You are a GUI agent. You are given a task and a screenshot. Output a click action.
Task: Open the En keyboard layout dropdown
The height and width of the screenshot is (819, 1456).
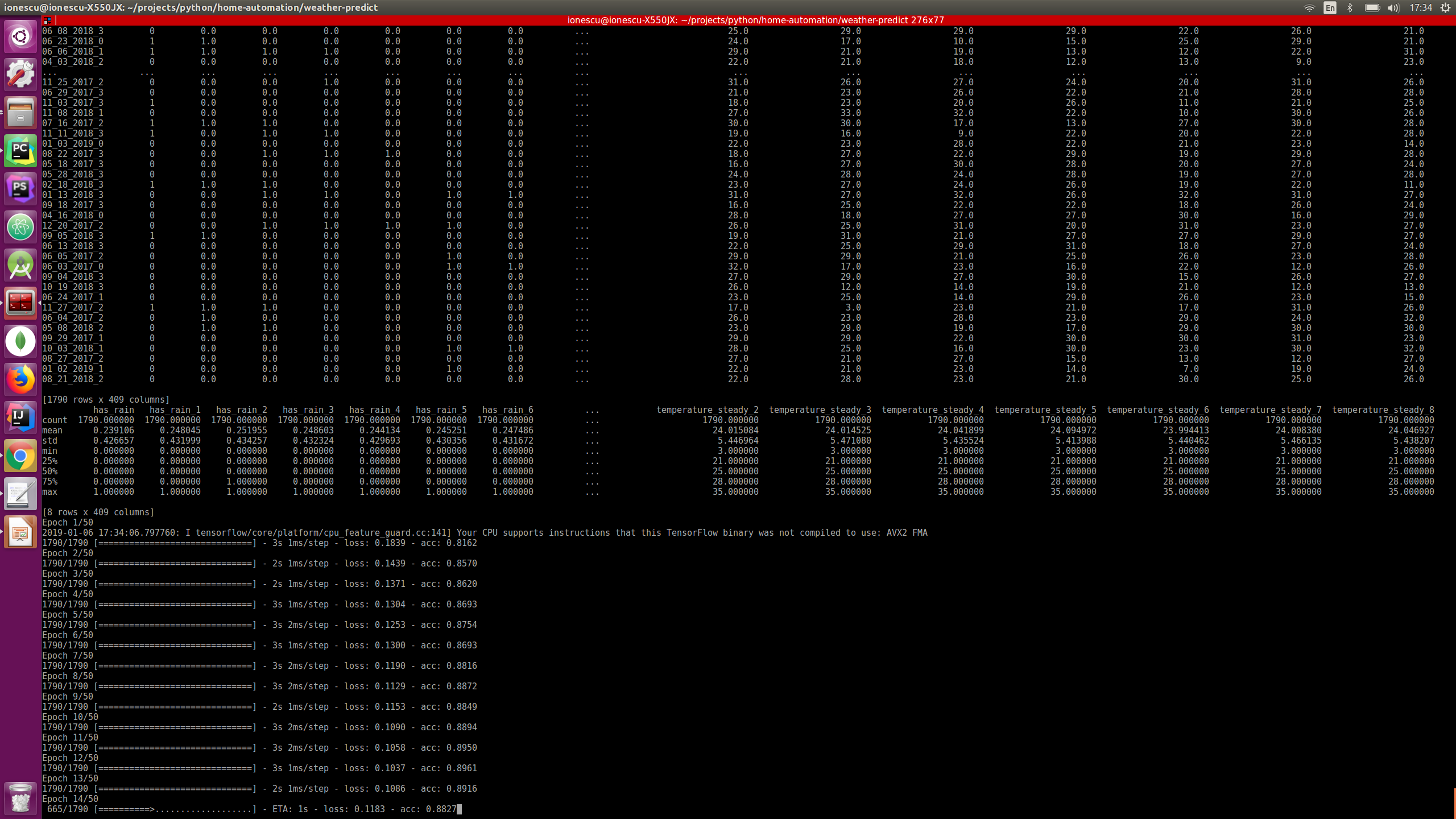coord(1331,8)
